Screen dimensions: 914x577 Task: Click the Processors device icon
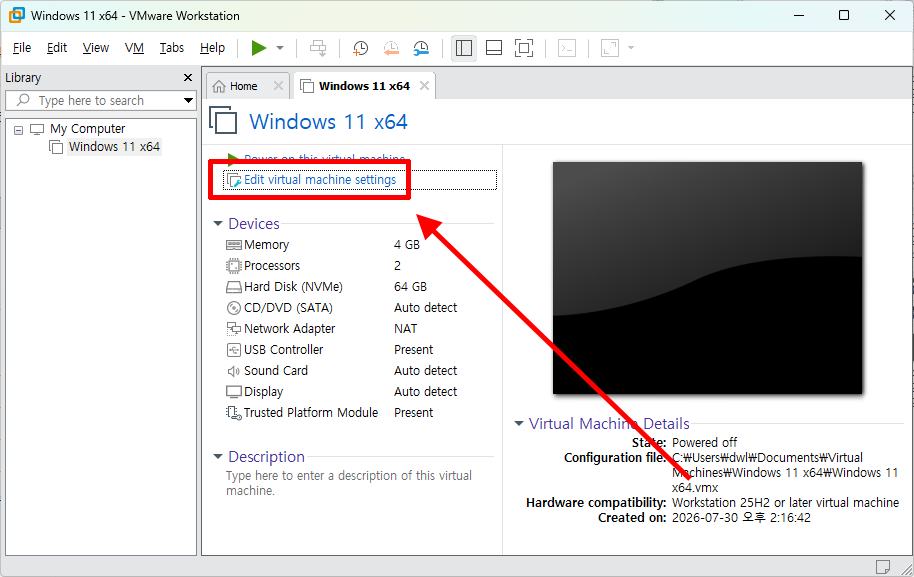pos(234,266)
